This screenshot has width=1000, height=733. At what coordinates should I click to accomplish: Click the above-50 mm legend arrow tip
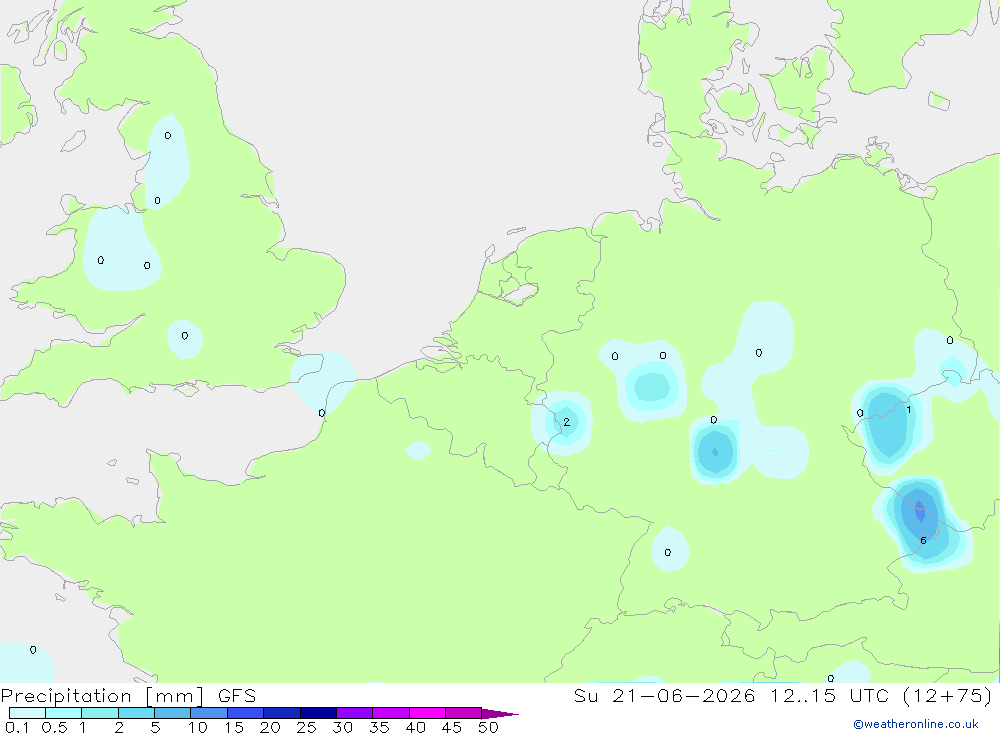click(500, 713)
